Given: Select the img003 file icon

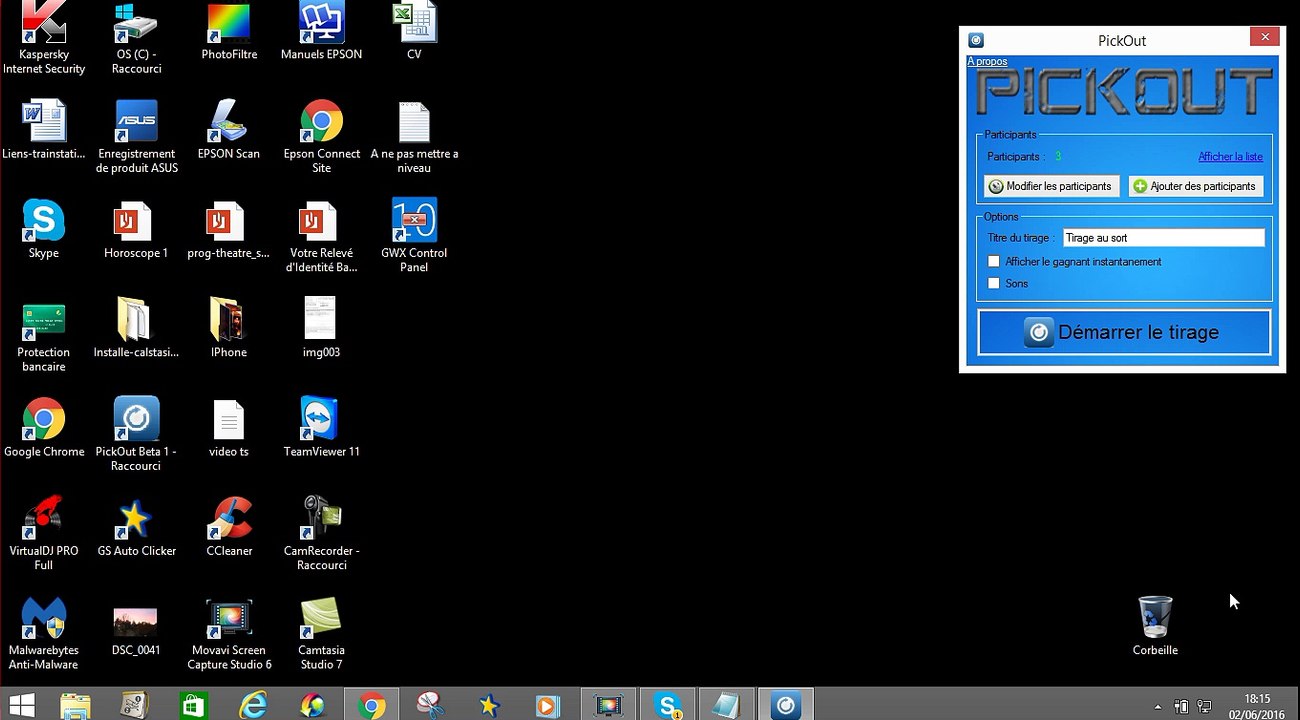Looking at the screenshot, I should pyautogui.click(x=321, y=328).
